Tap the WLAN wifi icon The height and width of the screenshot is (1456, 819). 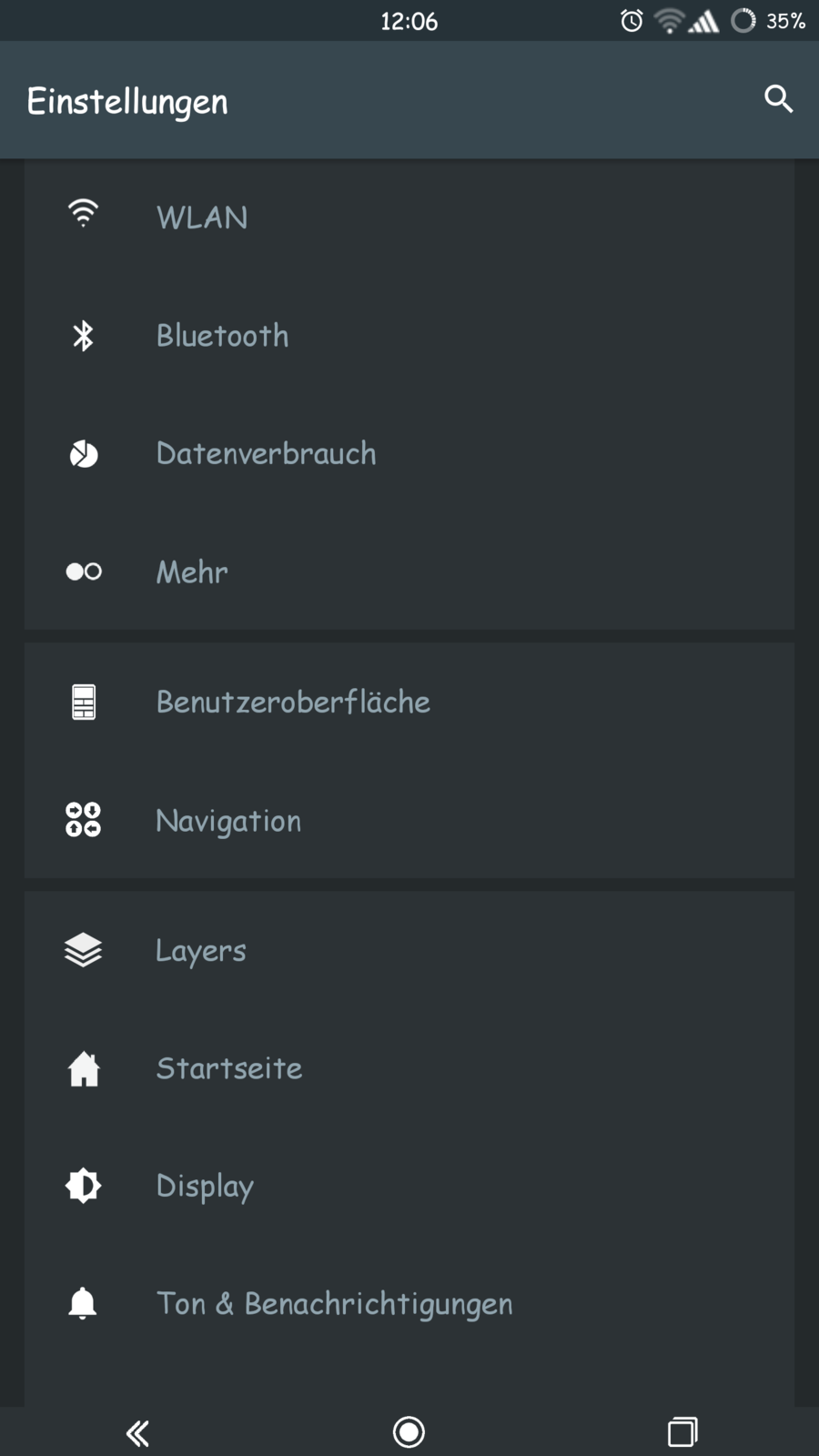pyautogui.click(x=83, y=214)
